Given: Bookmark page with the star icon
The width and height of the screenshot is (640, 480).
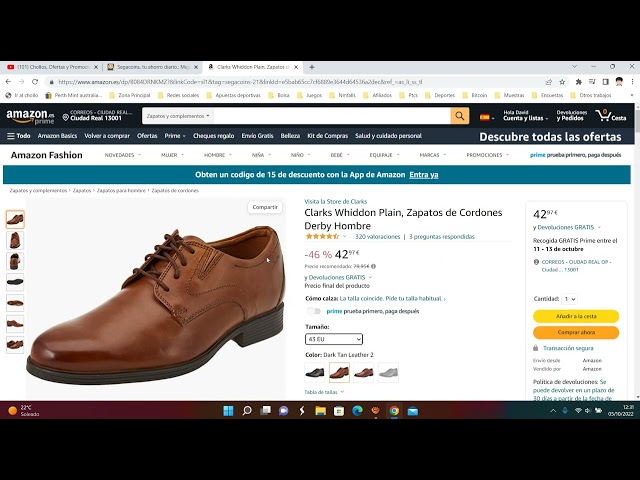Looking at the screenshot, I should pyautogui.click(x=562, y=82).
